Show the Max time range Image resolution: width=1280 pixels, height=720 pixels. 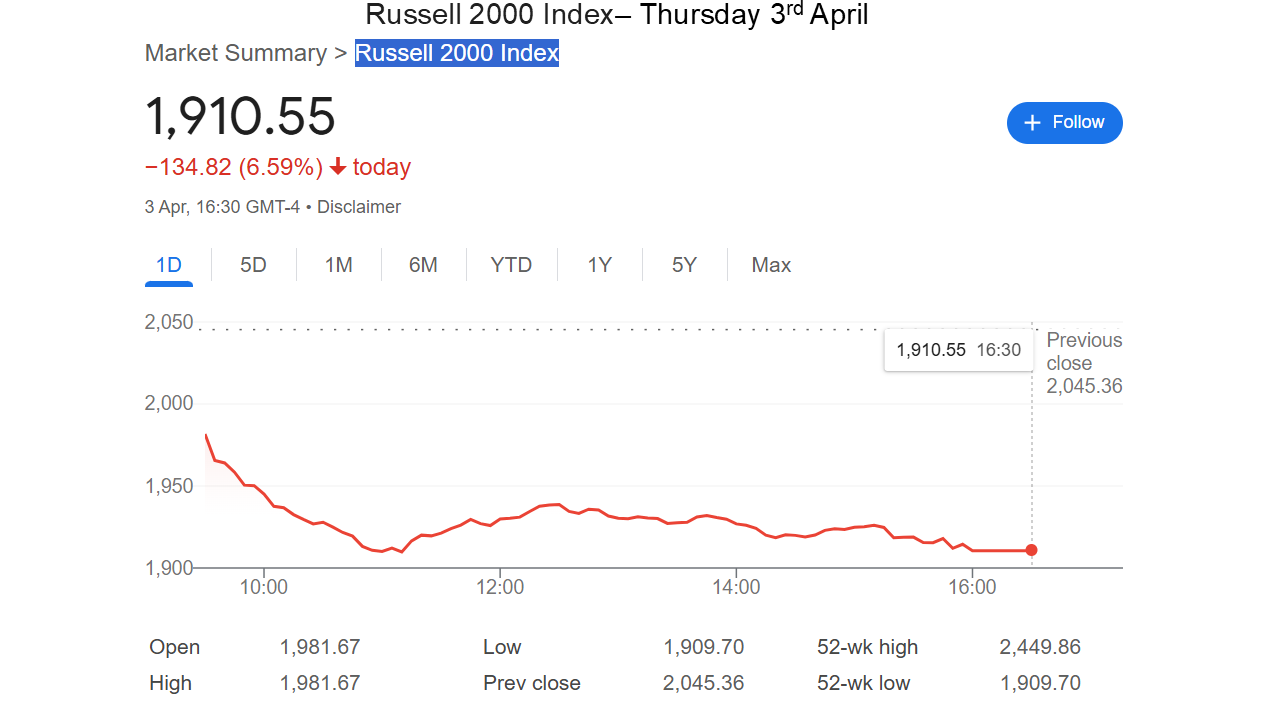pos(771,265)
